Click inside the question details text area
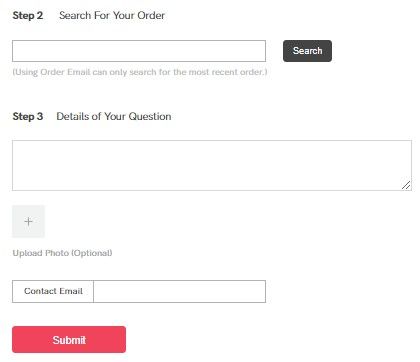This screenshot has width=420, height=362. [x=212, y=165]
